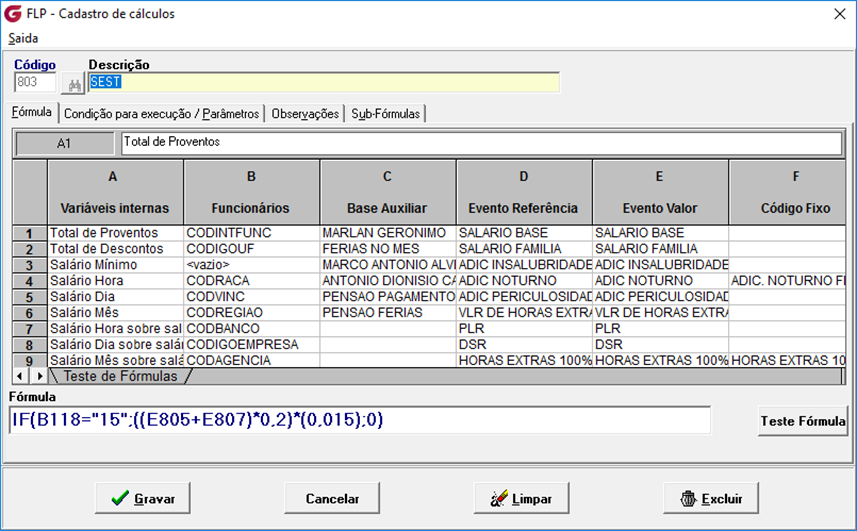
Task: Click ADIC. NOTURNO cell in Código Fixo column
Action: [x=787, y=281]
